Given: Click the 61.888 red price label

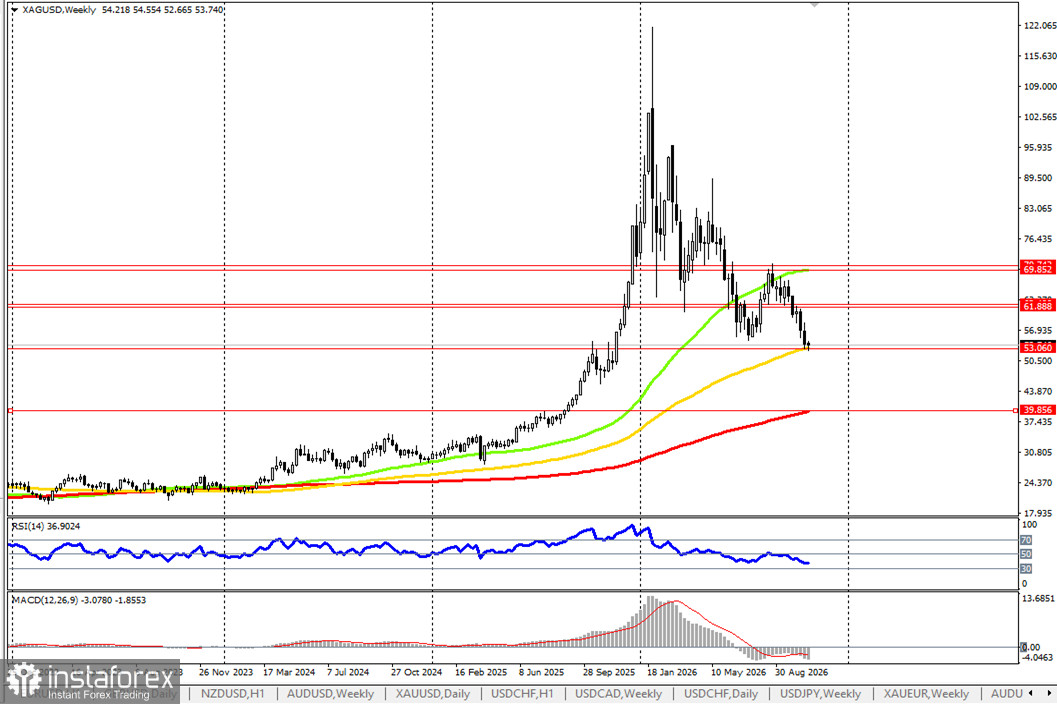Looking at the screenshot, I should point(1037,306).
